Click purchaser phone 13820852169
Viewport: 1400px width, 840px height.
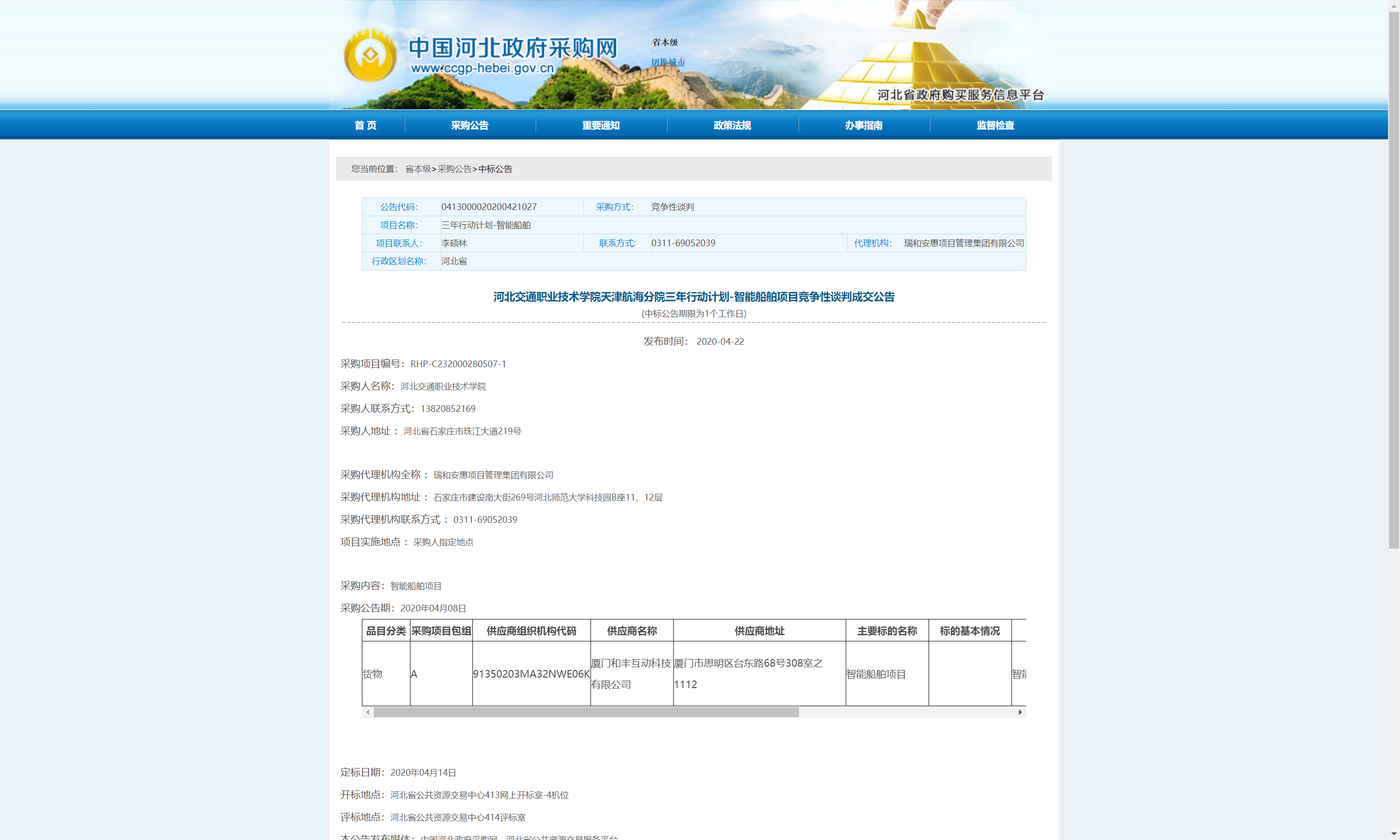pyautogui.click(x=448, y=409)
